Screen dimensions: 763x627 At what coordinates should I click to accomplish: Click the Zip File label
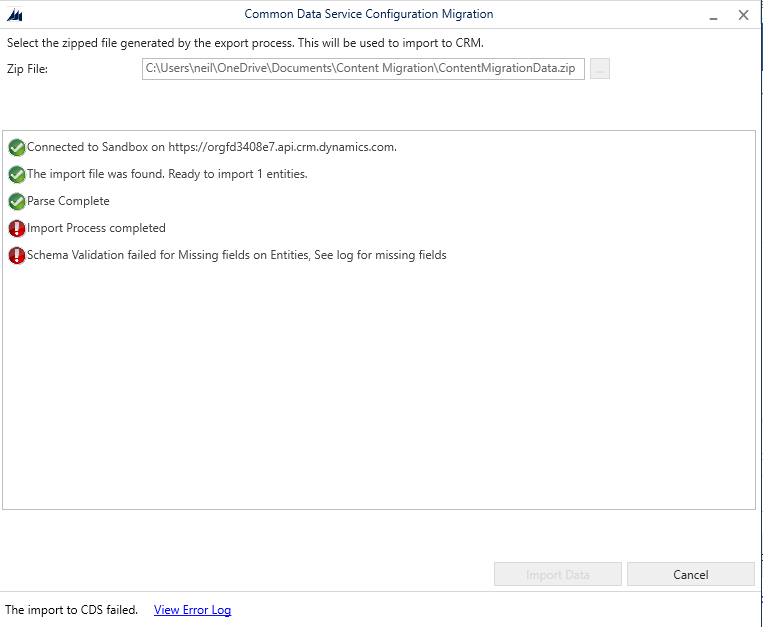[27, 69]
